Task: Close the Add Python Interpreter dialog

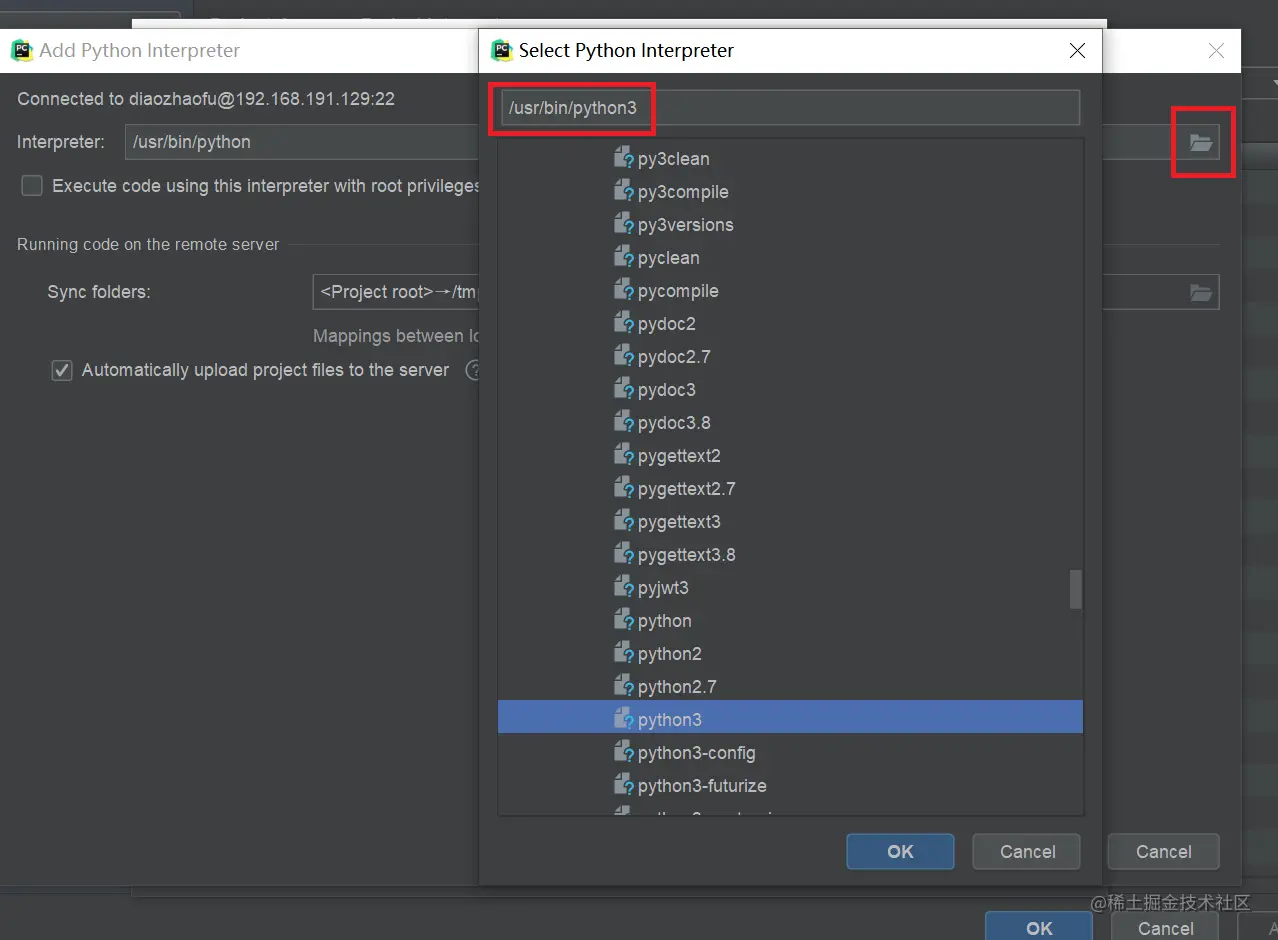Action: tap(1216, 50)
